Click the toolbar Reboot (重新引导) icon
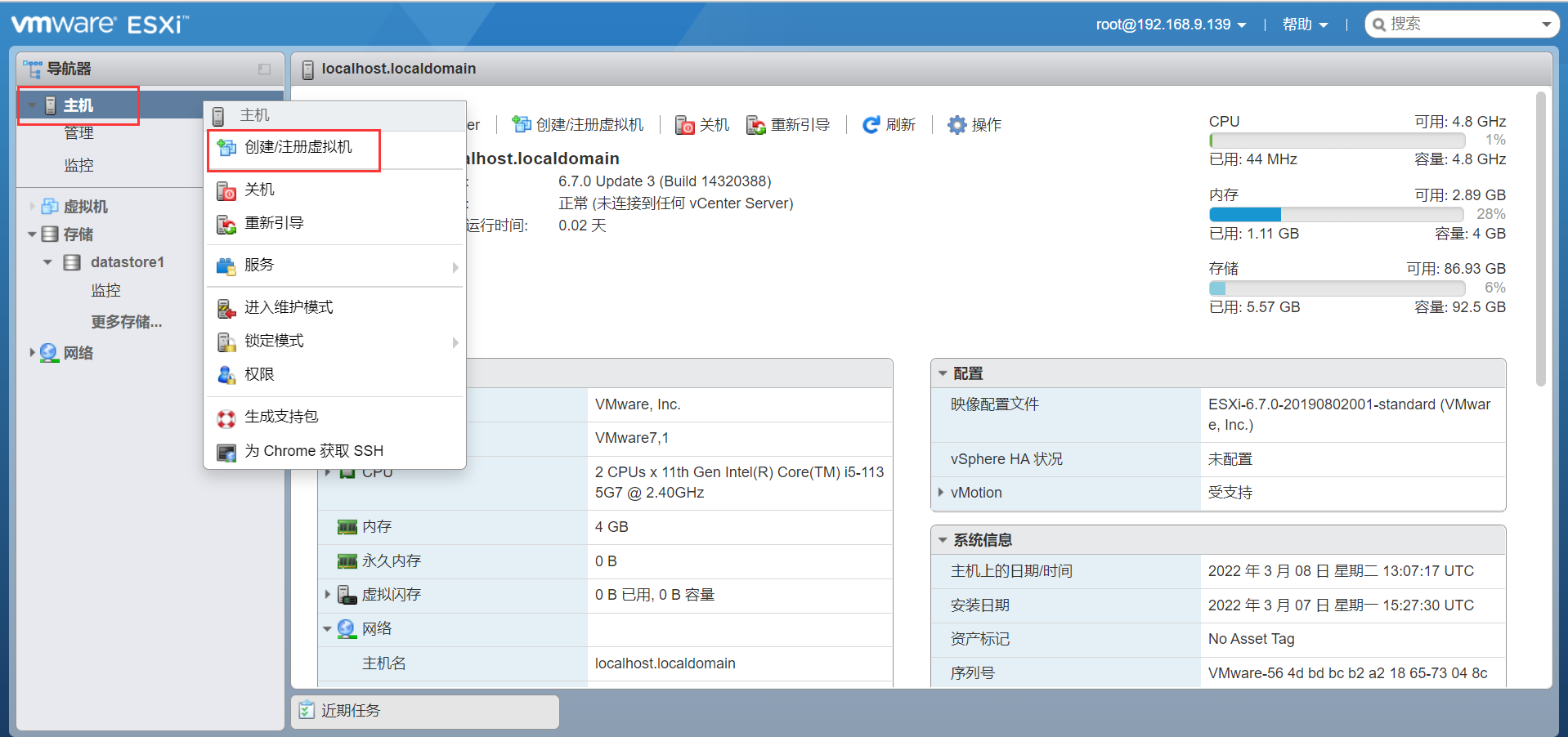 tap(756, 125)
